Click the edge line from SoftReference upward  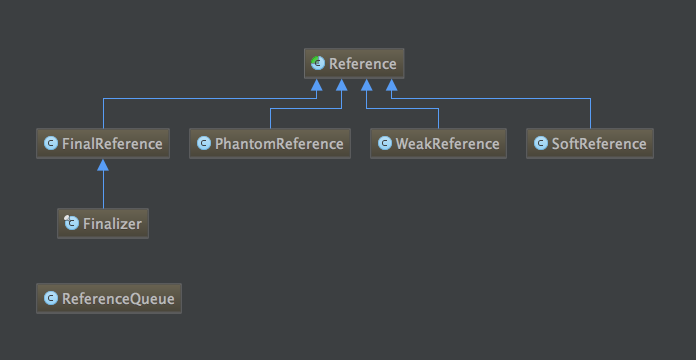590,114
